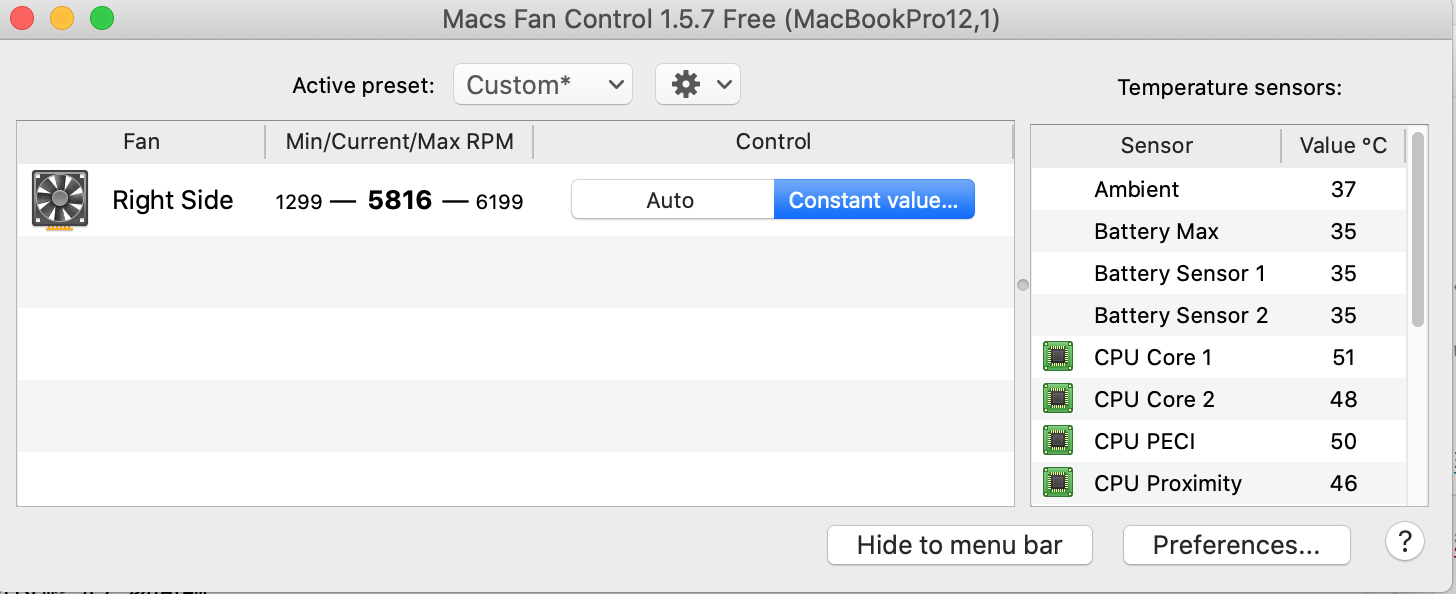Expand the chevron beside the gear button
The width and height of the screenshot is (1456, 594).
point(724,85)
